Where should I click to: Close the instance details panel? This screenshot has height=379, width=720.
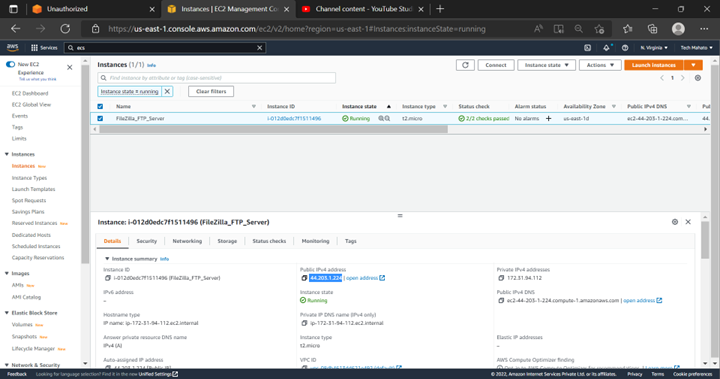(x=688, y=222)
